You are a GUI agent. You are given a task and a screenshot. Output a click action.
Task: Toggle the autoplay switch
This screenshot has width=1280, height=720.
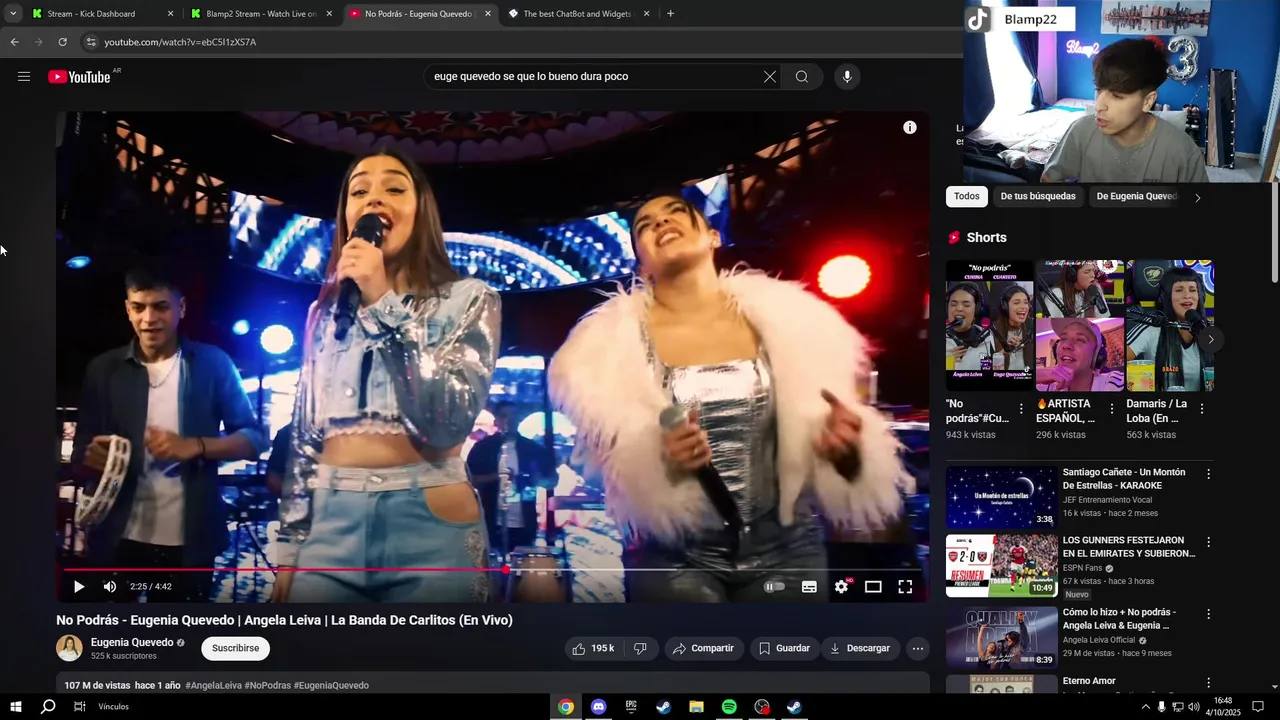(x=775, y=587)
